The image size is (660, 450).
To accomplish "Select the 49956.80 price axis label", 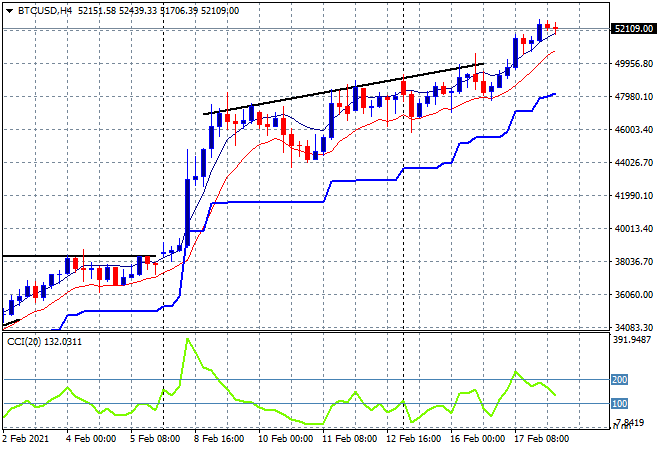I will 633,64.
